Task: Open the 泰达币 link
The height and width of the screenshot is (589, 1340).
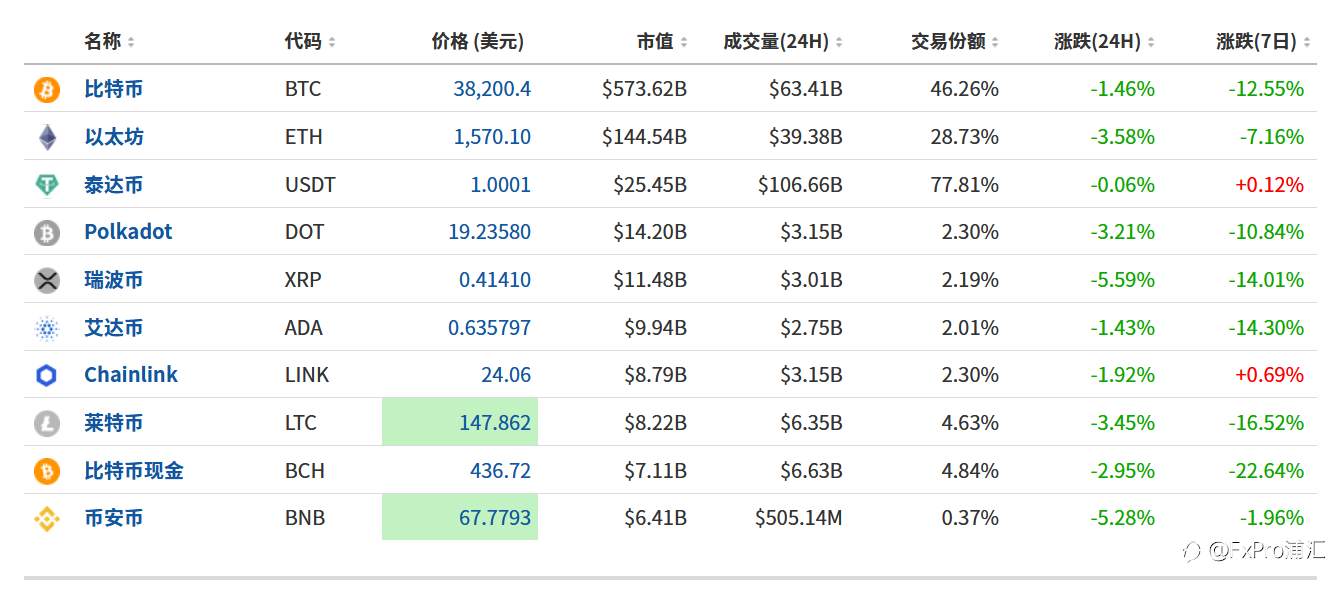Action: (x=113, y=185)
